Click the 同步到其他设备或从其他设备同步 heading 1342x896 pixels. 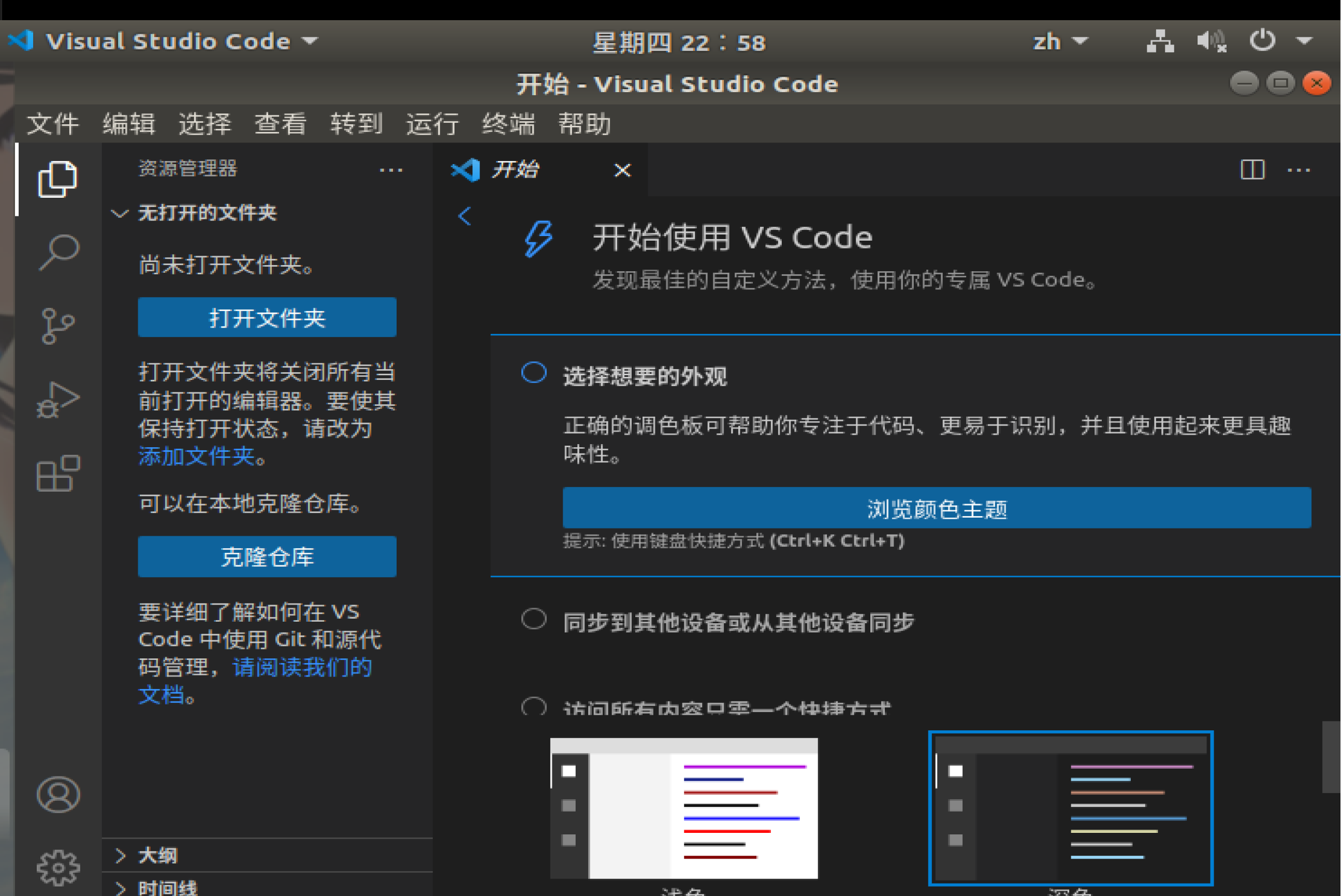738,622
